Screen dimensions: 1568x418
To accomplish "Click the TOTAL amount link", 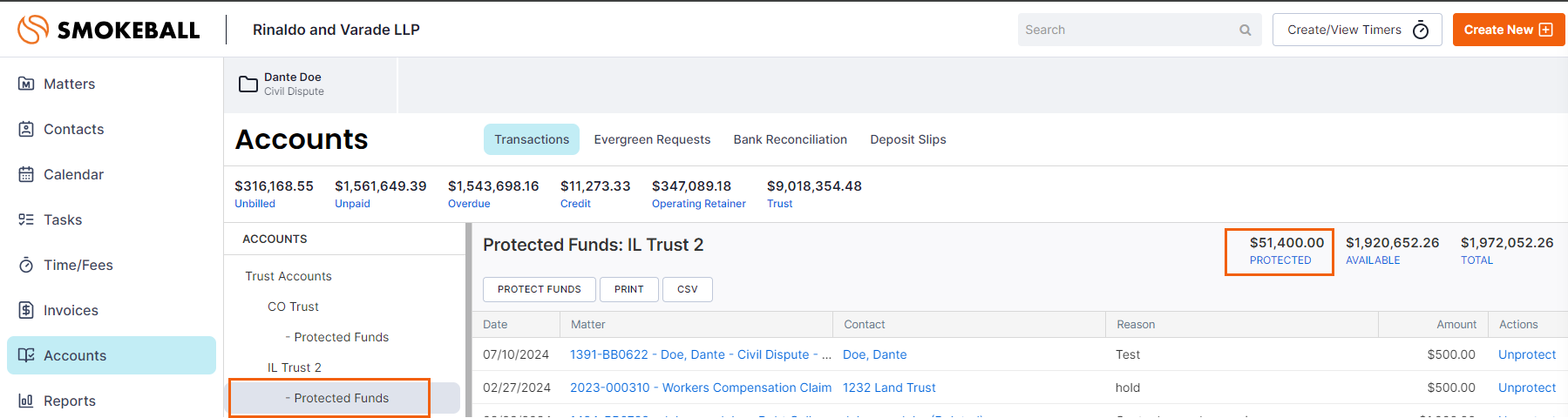I will pyautogui.click(x=1476, y=260).
